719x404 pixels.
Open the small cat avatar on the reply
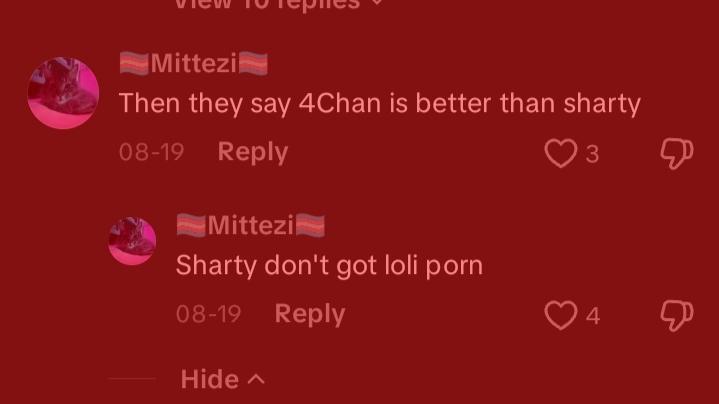pos(132,241)
